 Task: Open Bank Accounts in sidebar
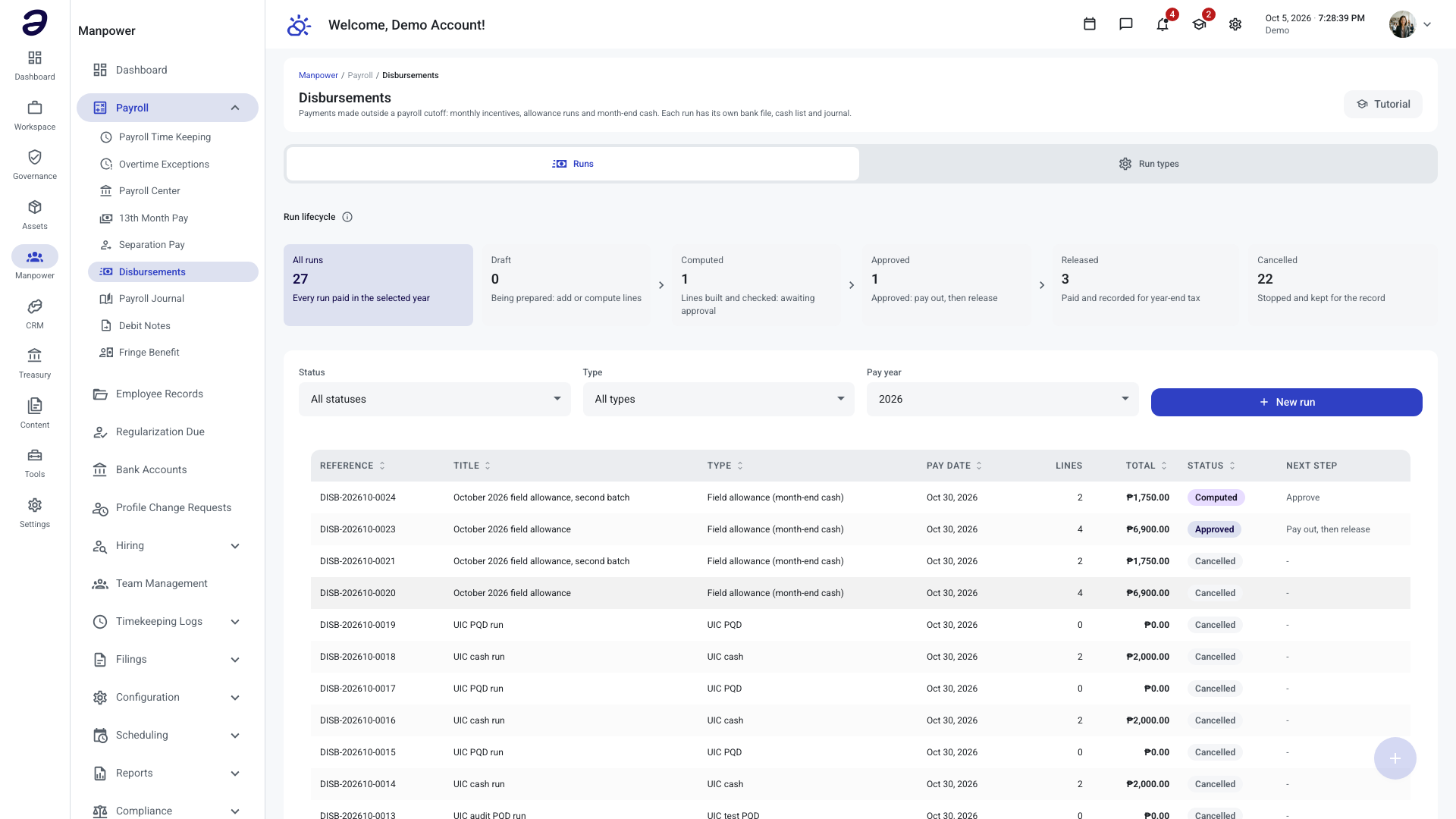167,470
